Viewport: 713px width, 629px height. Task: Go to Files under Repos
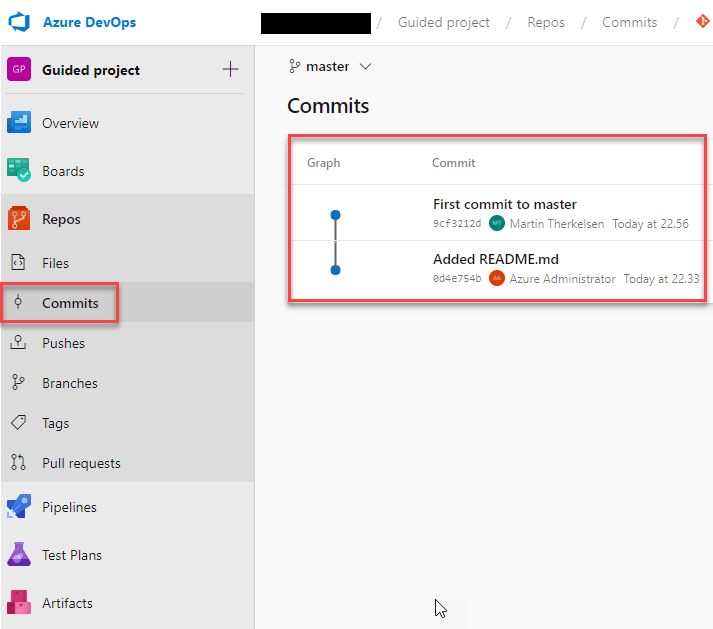[55, 263]
